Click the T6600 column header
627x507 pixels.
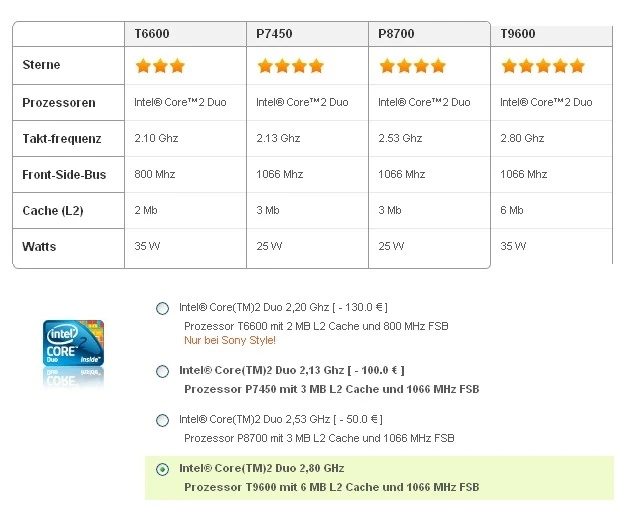coord(152,34)
